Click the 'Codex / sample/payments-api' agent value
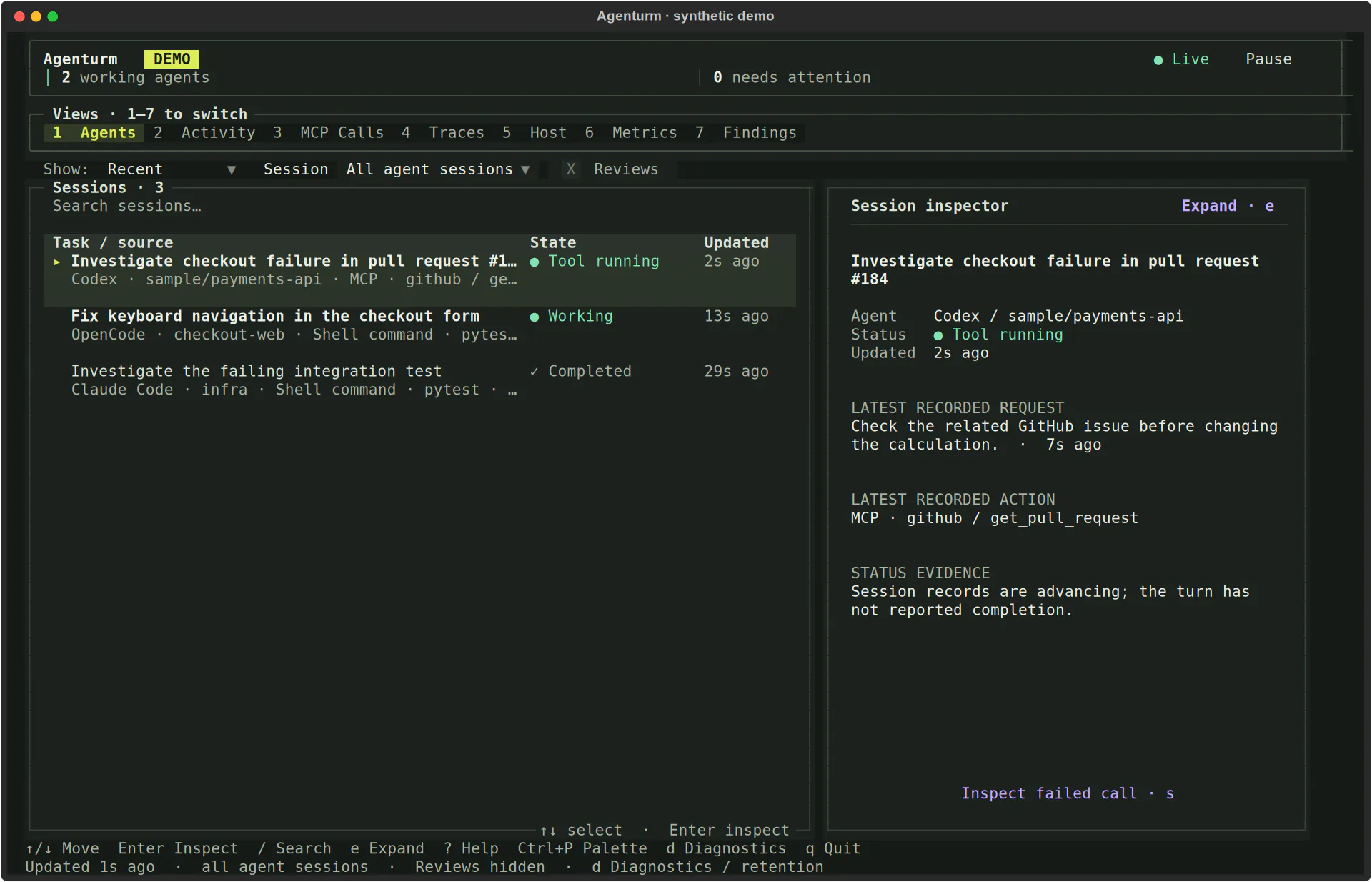This screenshot has width=1372, height=882. click(1058, 316)
